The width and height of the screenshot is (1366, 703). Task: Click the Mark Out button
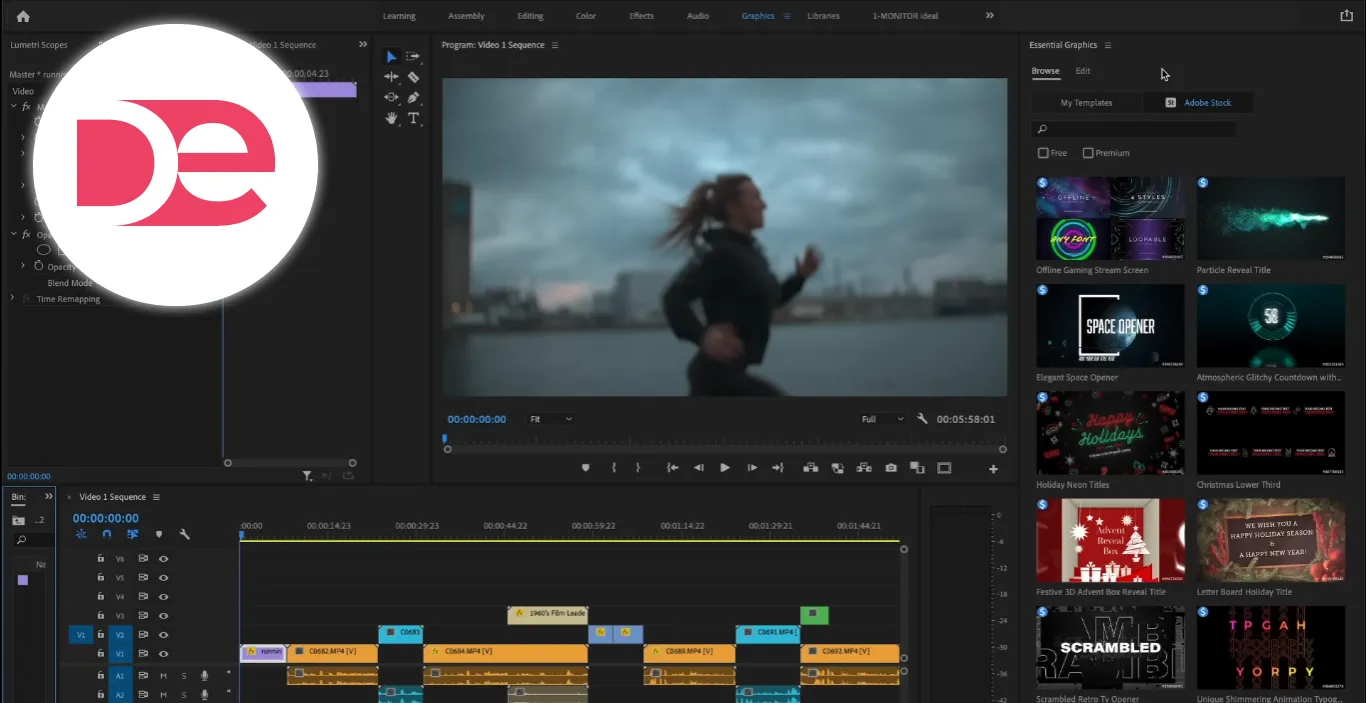637,468
